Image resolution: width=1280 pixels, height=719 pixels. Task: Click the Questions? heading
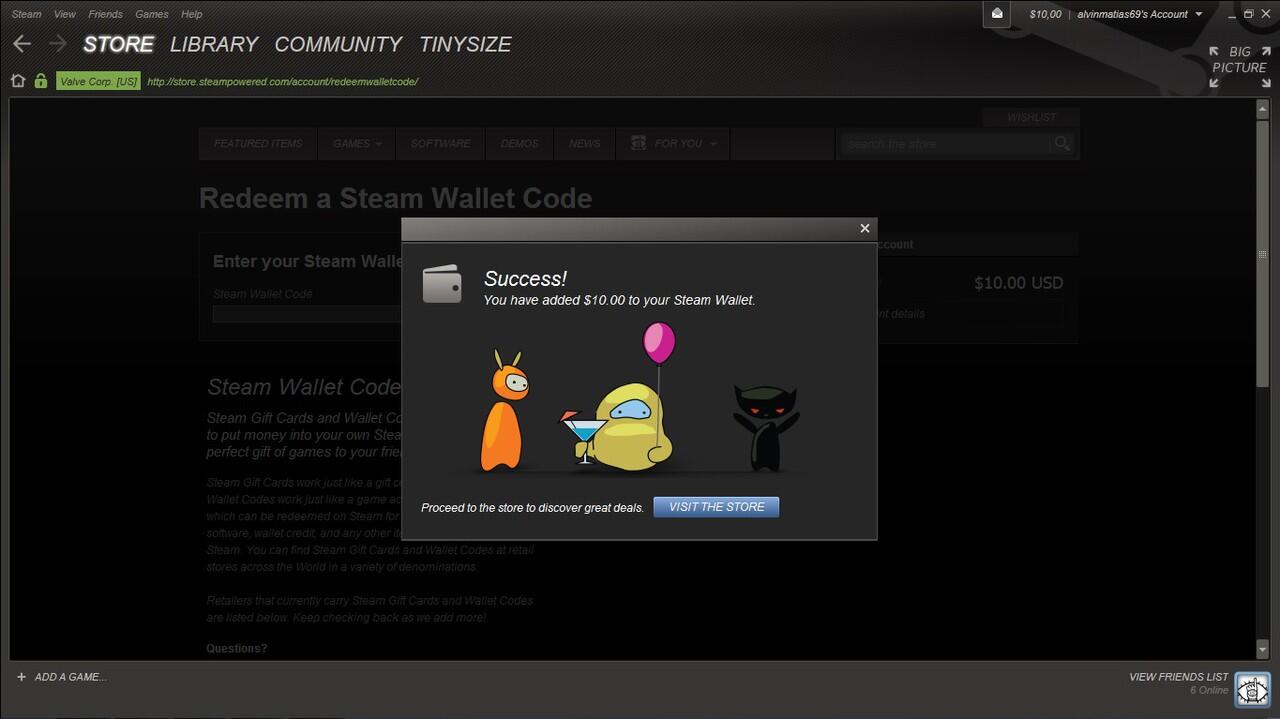click(237, 649)
